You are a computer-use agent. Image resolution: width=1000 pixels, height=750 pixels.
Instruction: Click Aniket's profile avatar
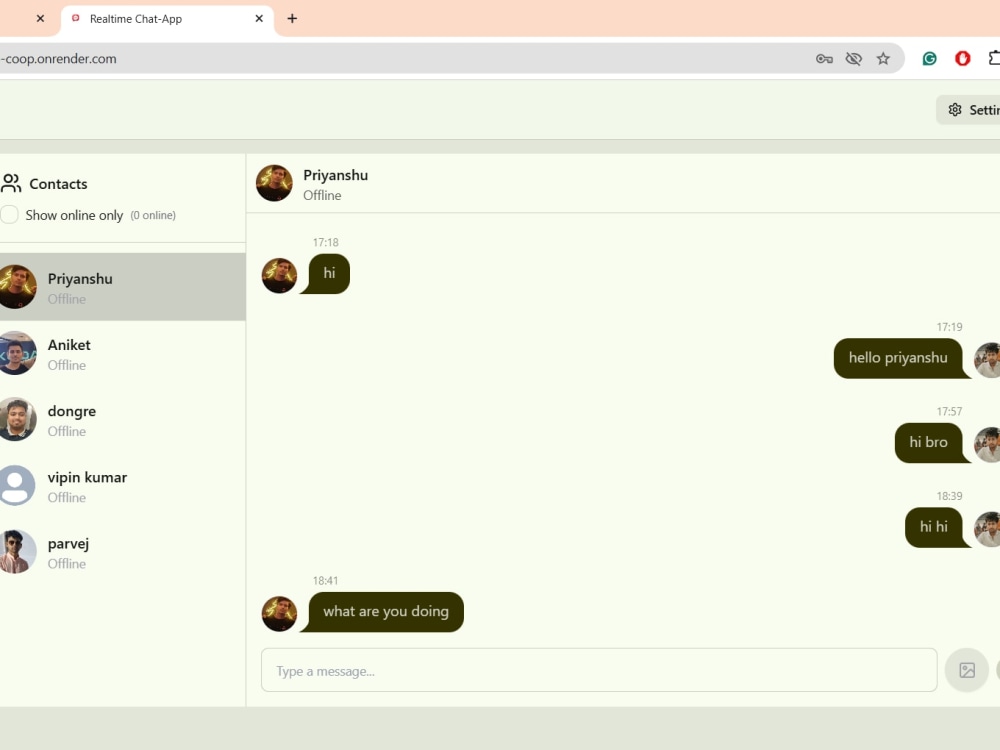tap(17, 353)
